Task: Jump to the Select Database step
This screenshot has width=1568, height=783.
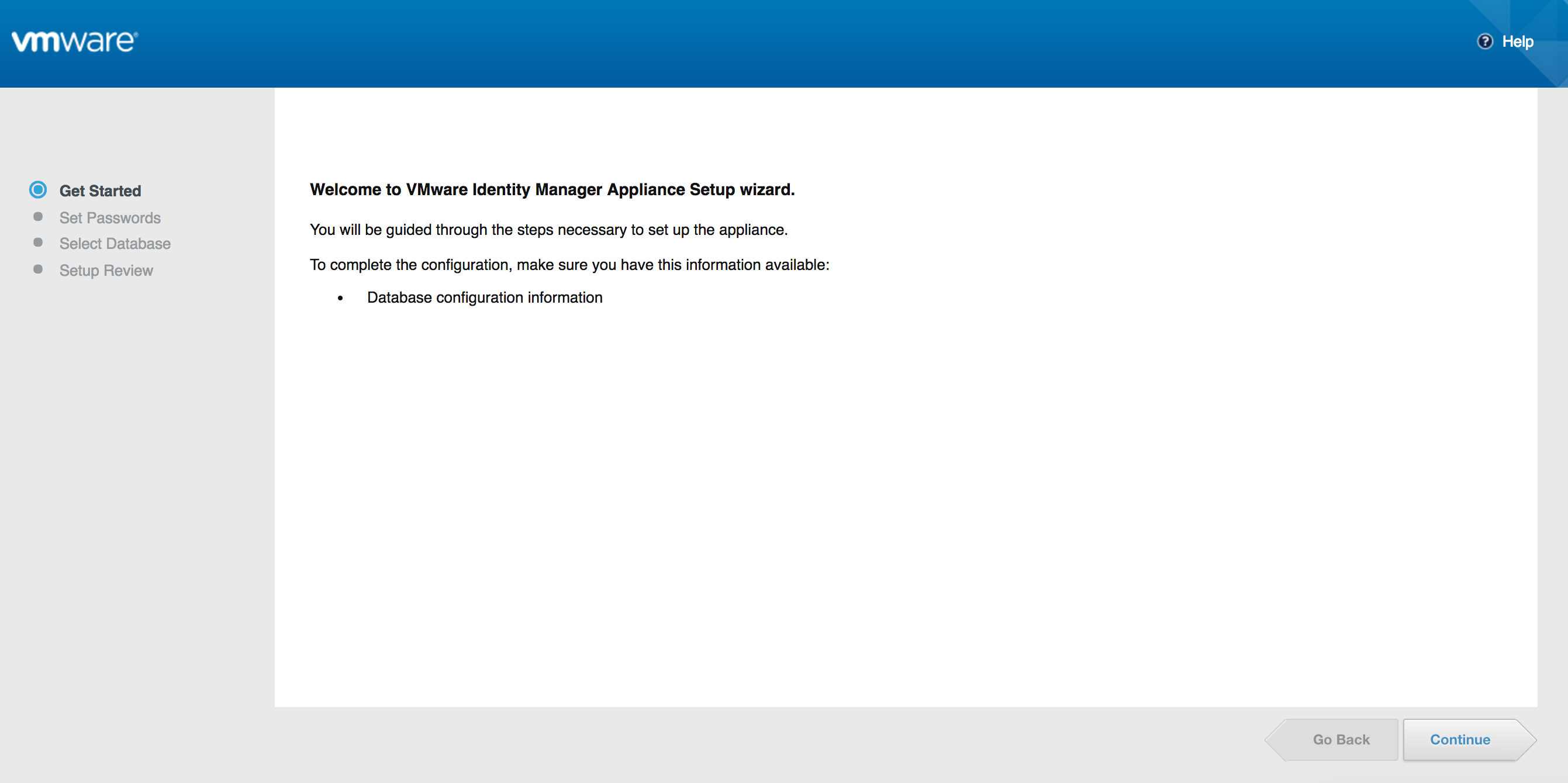Action: click(x=115, y=244)
